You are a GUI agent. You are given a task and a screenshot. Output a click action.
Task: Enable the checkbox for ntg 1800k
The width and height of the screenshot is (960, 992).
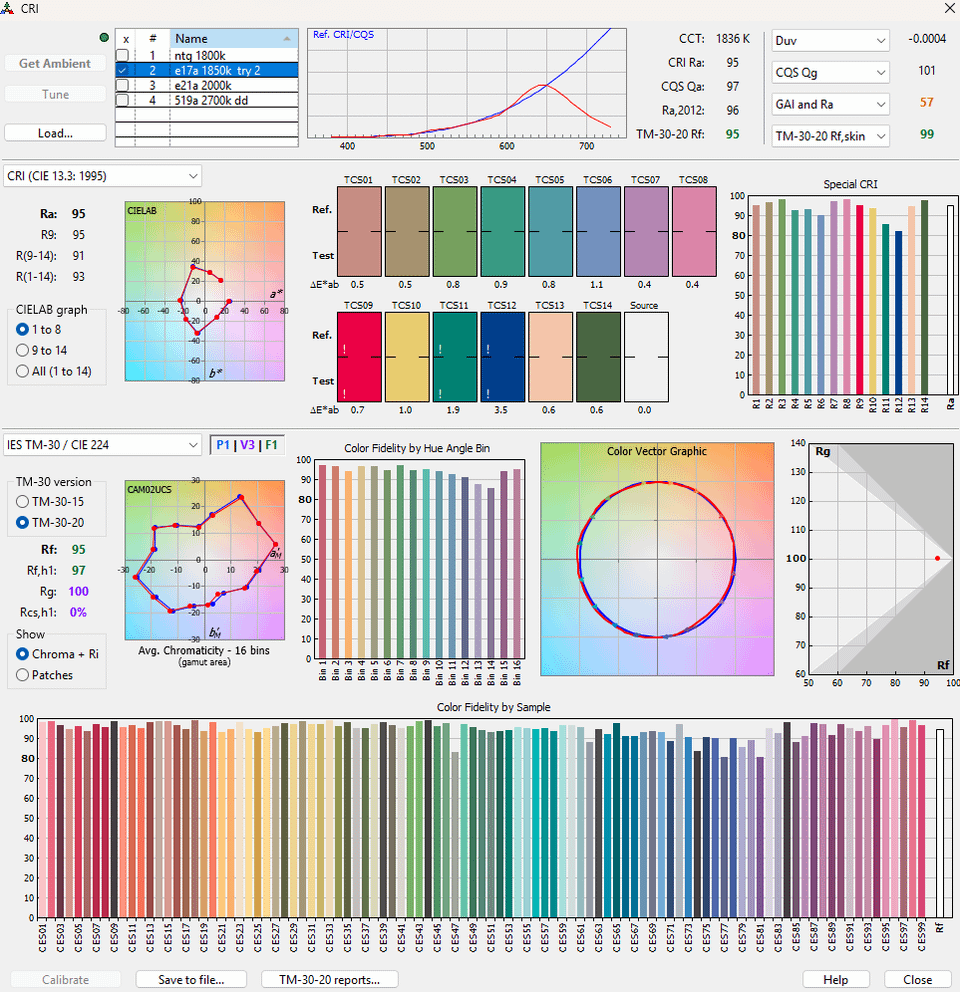tap(122, 55)
